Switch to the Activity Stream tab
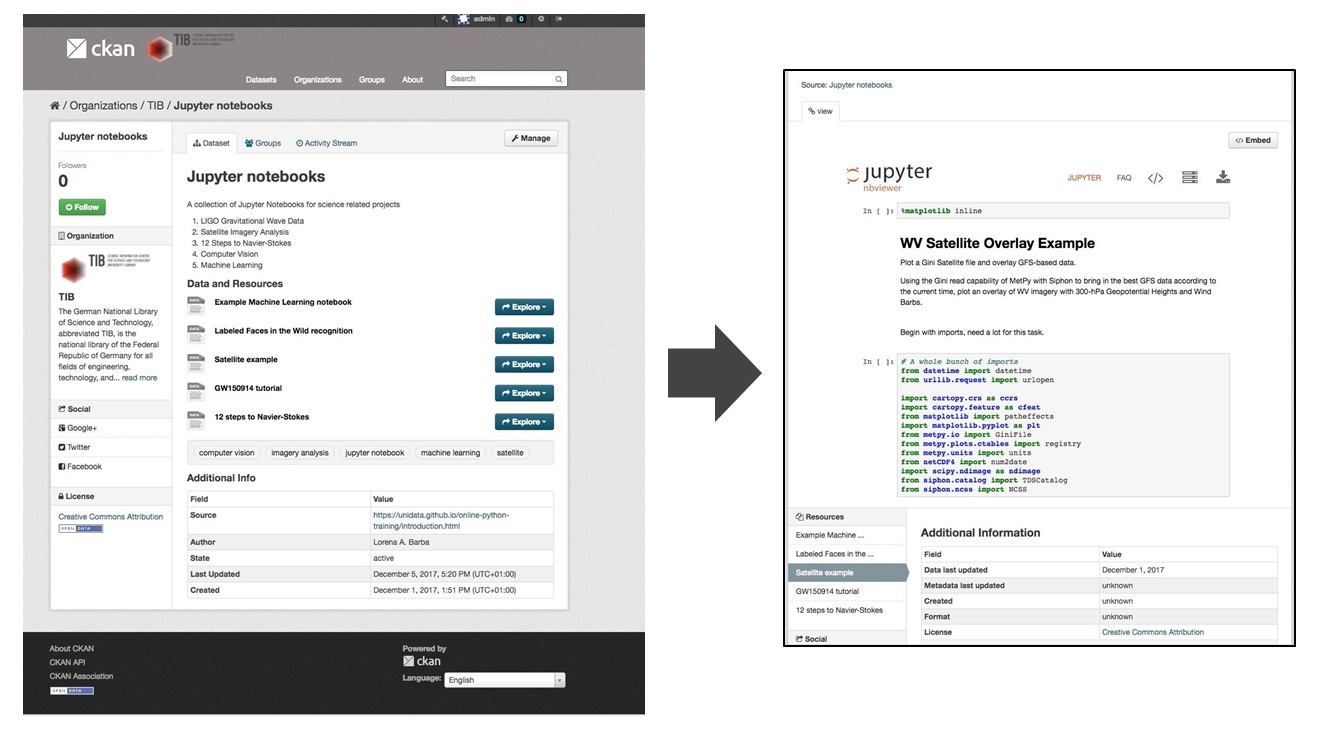The height and width of the screenshot is (738, 1321). pos(327,143)
